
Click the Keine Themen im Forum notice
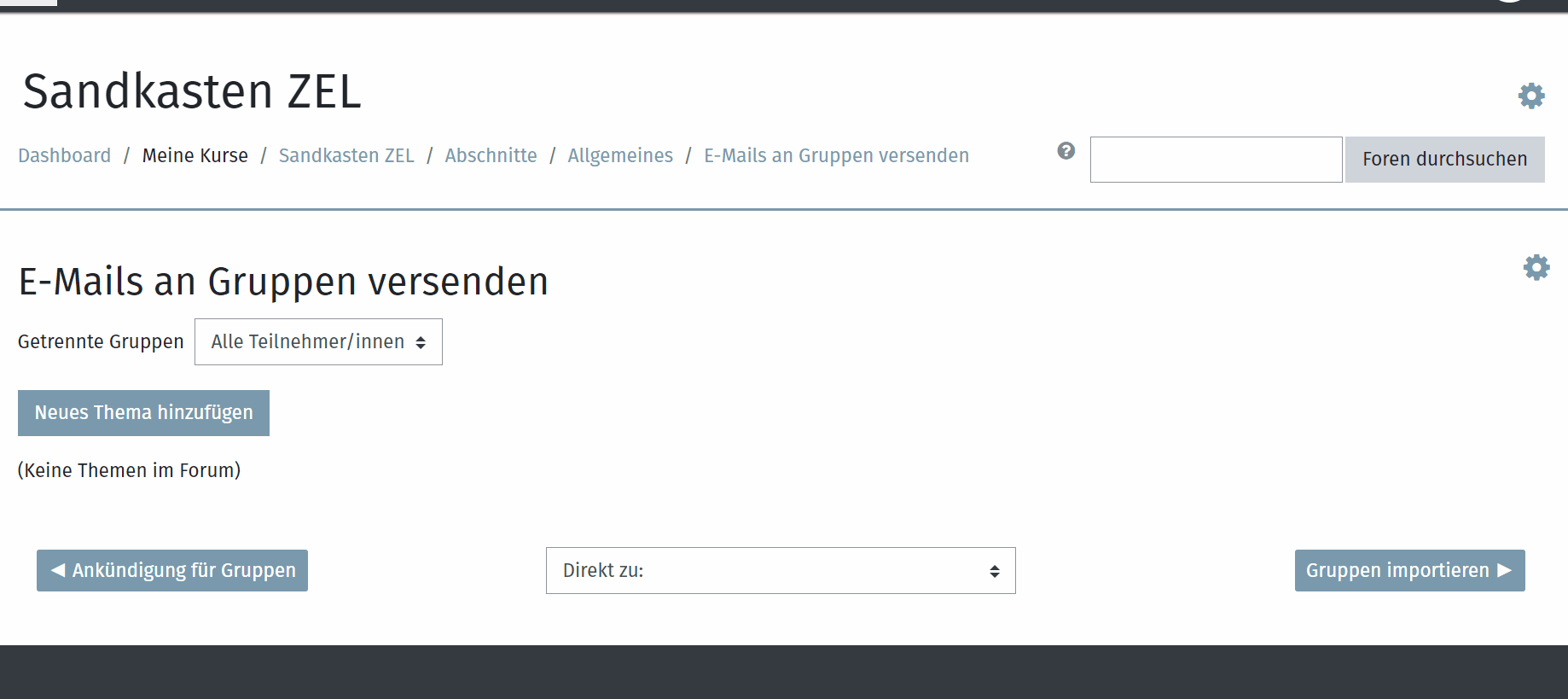[129, 470]
